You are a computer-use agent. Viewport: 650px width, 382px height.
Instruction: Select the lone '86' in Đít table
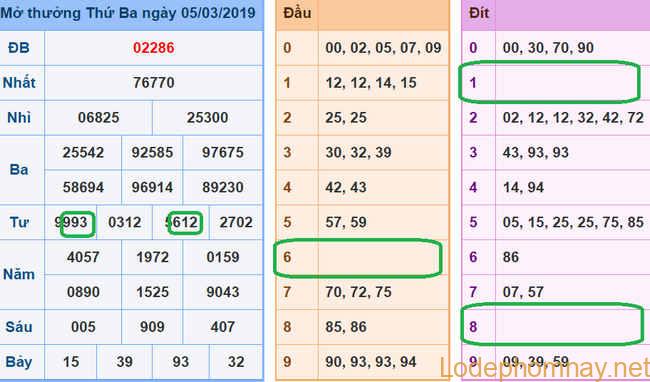(x=511, y=257)
